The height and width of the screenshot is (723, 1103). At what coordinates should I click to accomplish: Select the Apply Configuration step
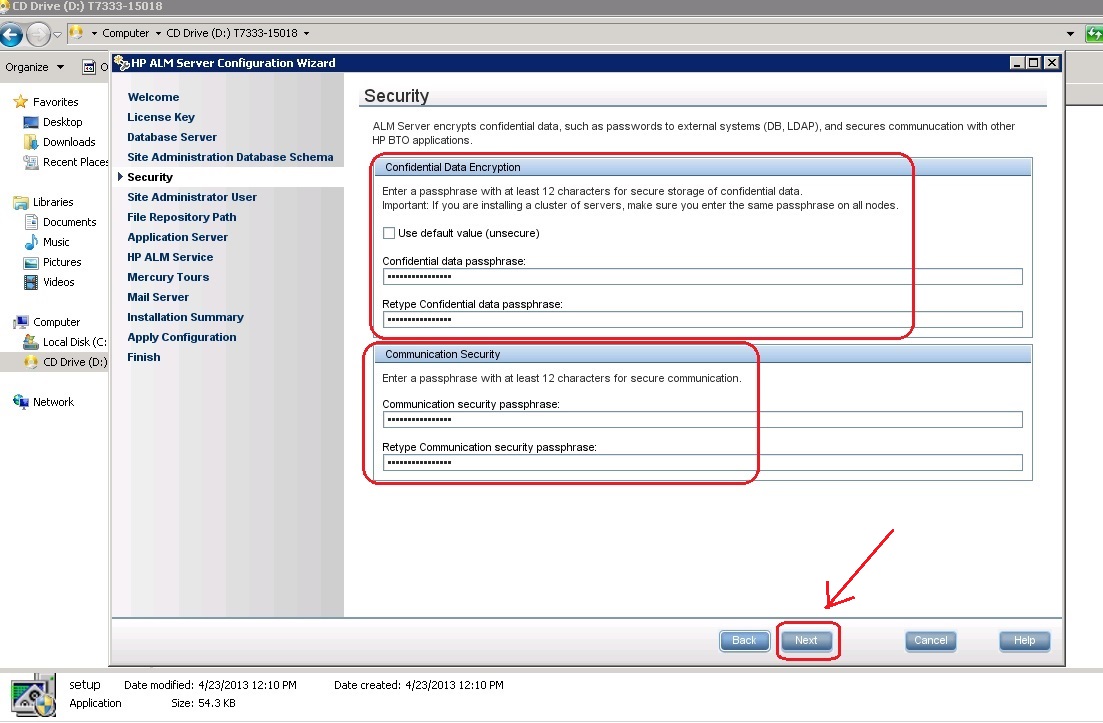tap(181, 337)
